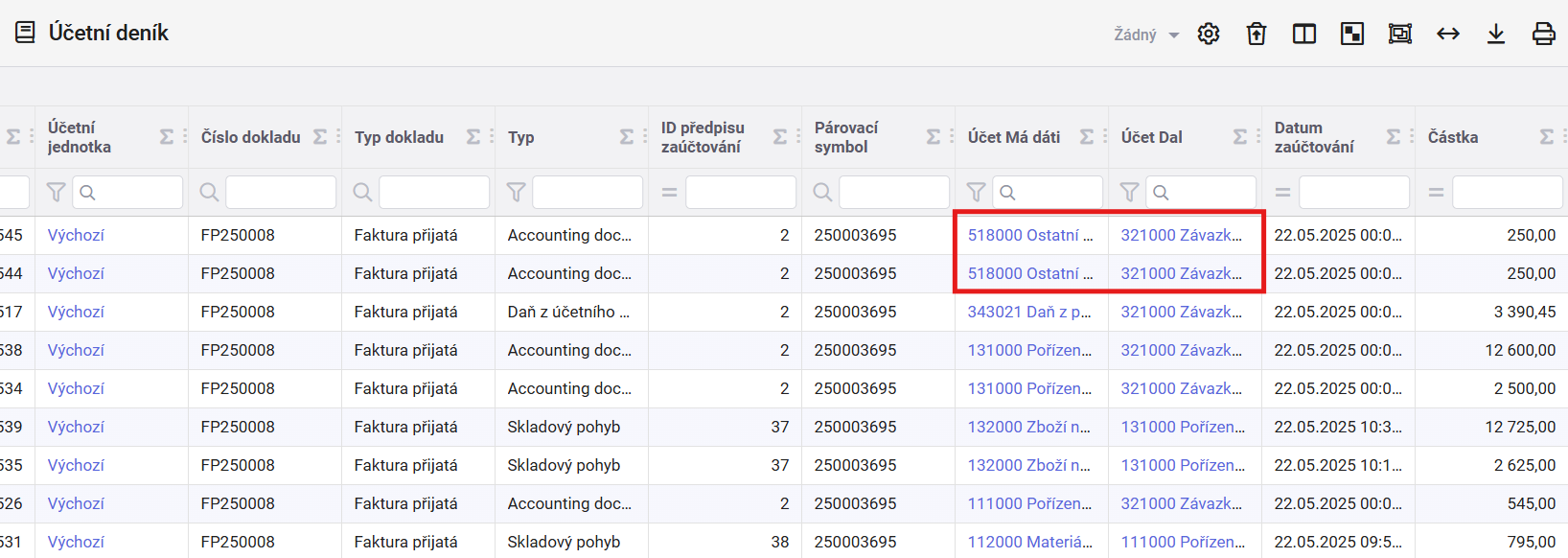The image size is (1568, 558).
Task: Open funnel filter for Účet Dal column
Action: point(1129,193)
